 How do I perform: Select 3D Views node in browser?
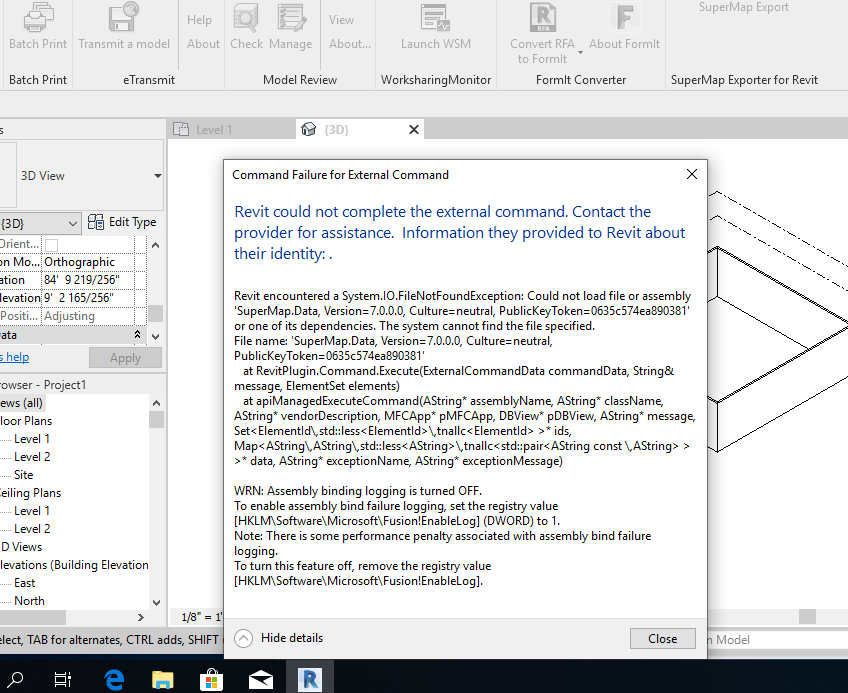[22, 547]
